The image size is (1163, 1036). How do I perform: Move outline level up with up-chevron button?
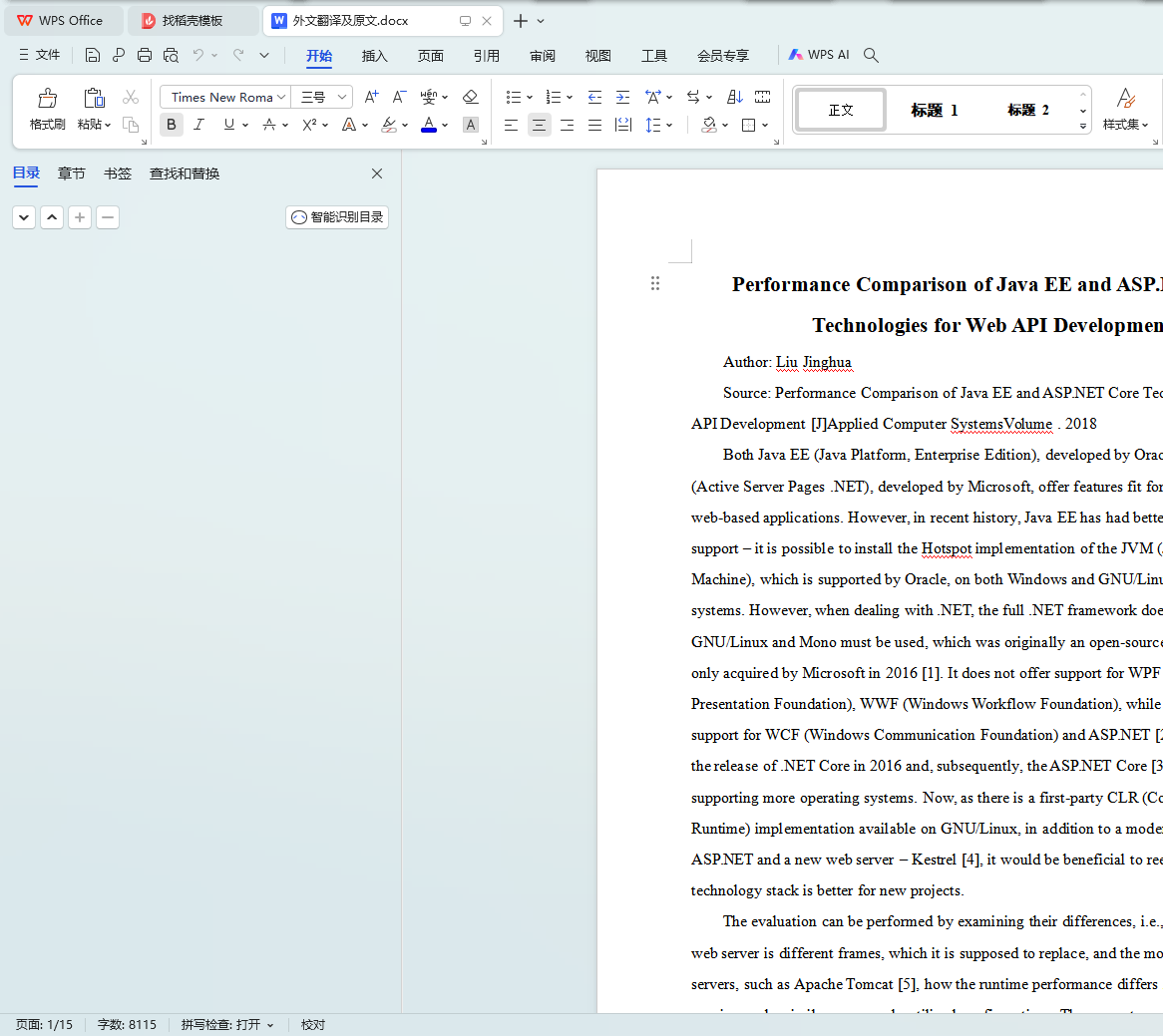pyautogui.click(x=52, y=217)
